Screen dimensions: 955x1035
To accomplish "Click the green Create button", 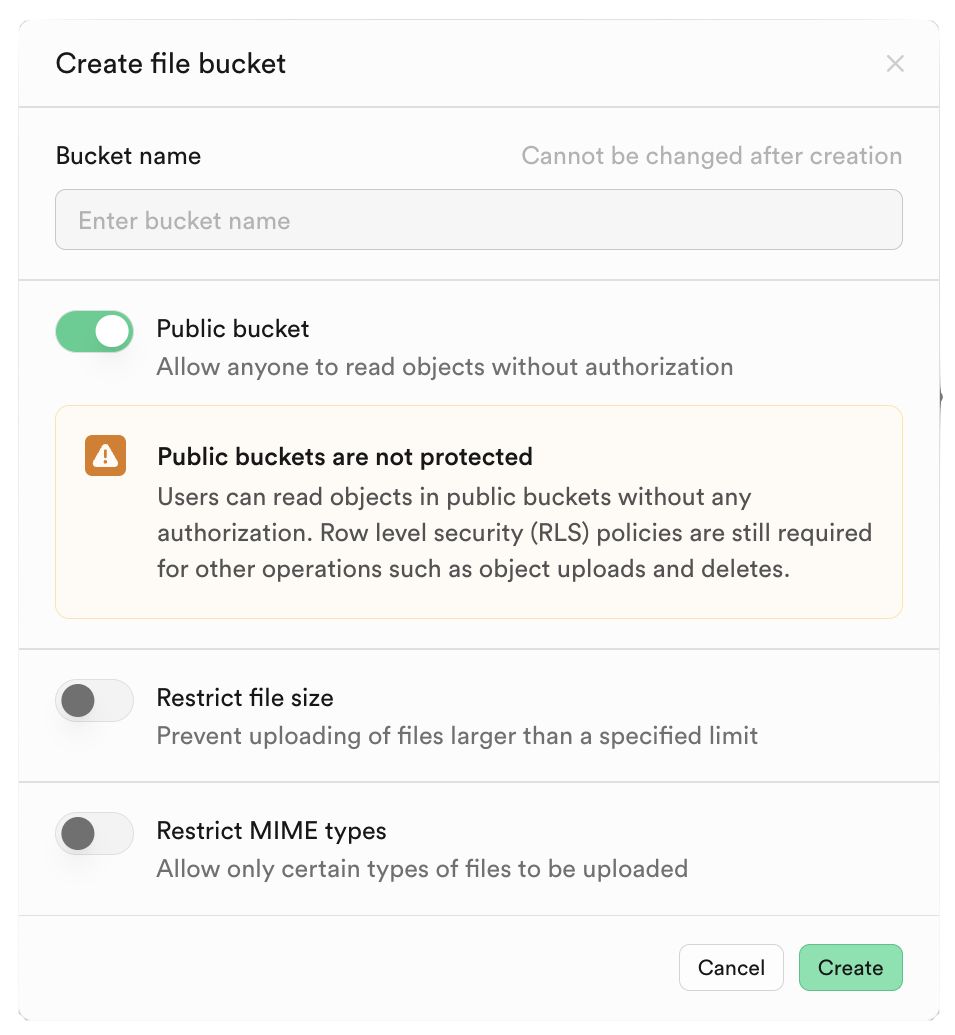I will [850, 968].
